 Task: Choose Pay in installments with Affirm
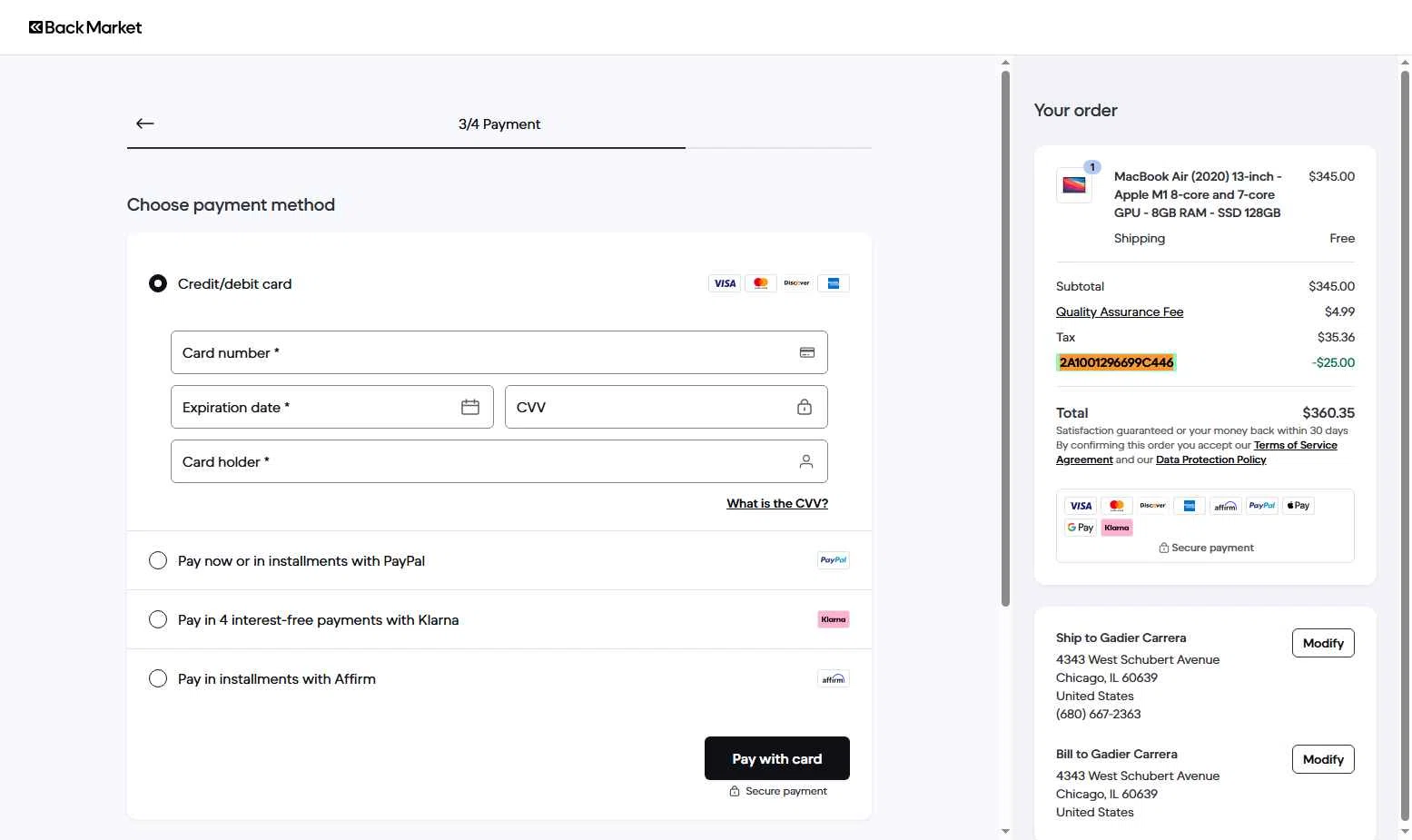coord(158,678)
